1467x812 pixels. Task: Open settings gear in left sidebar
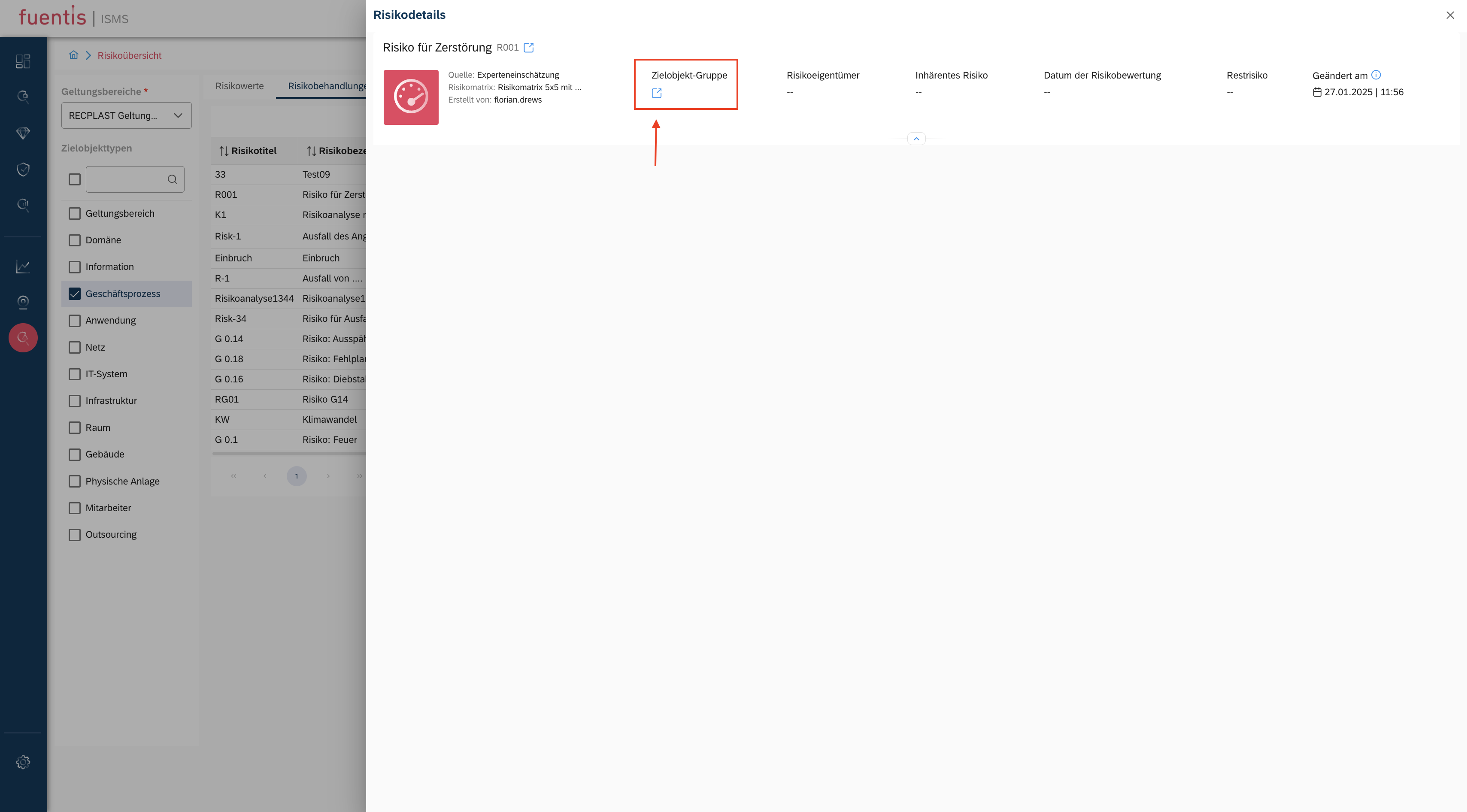point(23,762)
